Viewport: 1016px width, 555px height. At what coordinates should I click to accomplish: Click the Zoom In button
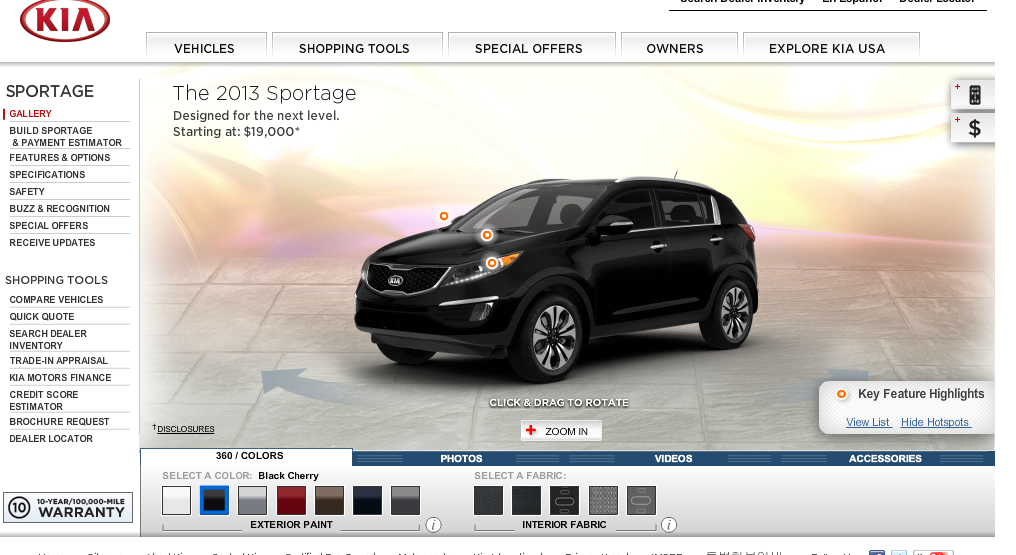[x=561, y=431]
